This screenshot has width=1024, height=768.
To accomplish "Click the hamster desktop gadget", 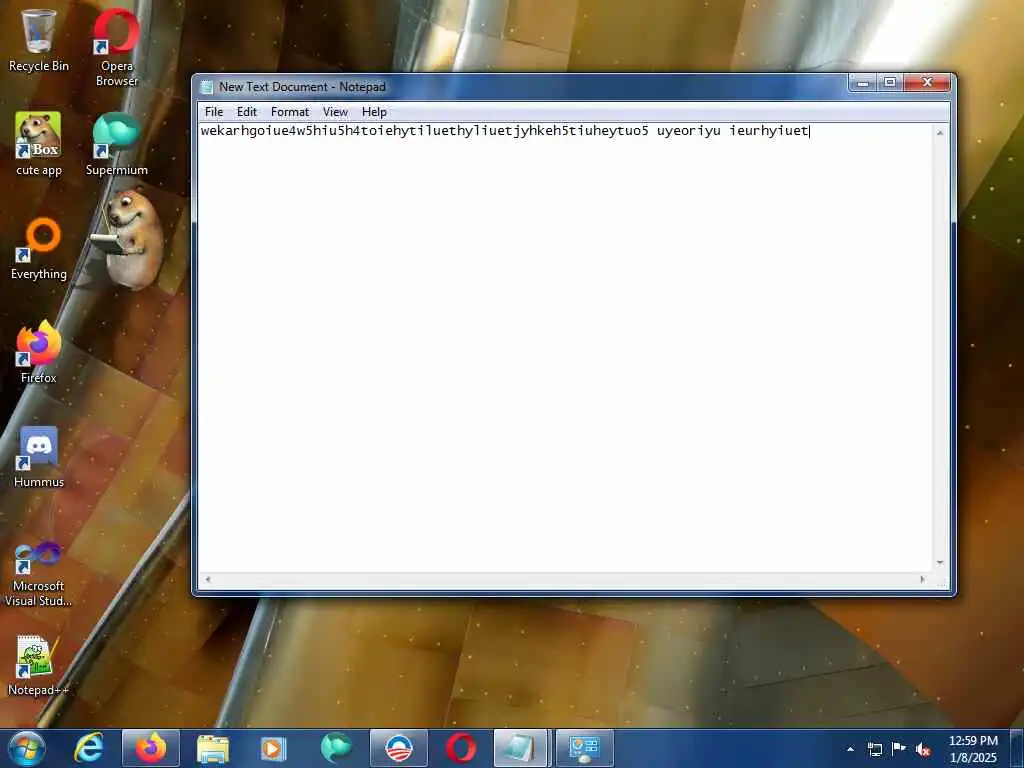I will click(x=133, y=238).
